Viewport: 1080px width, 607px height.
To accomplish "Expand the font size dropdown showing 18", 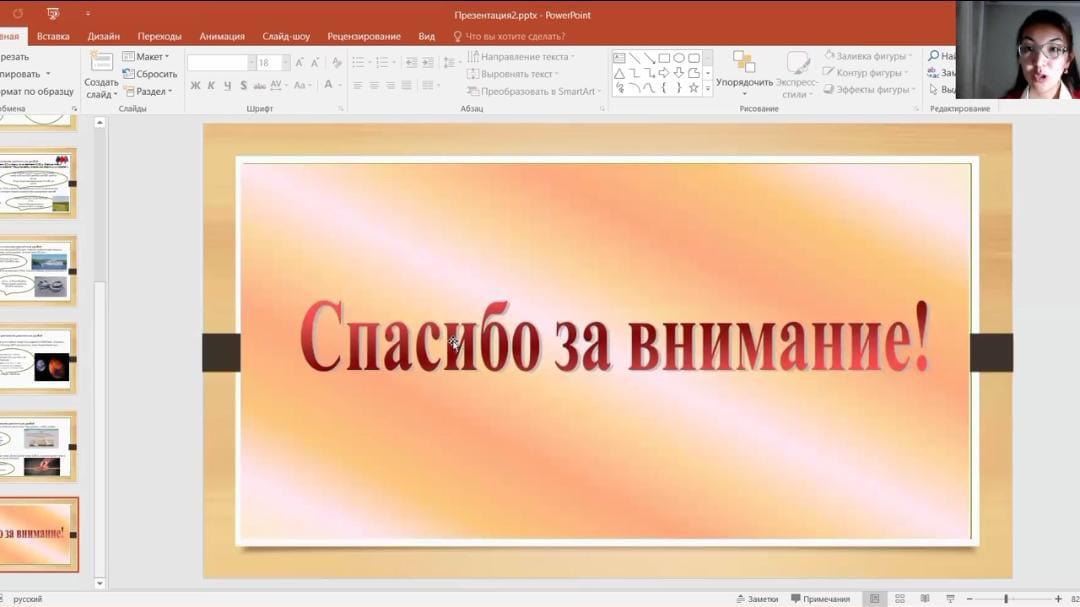I will click(285, 63).
